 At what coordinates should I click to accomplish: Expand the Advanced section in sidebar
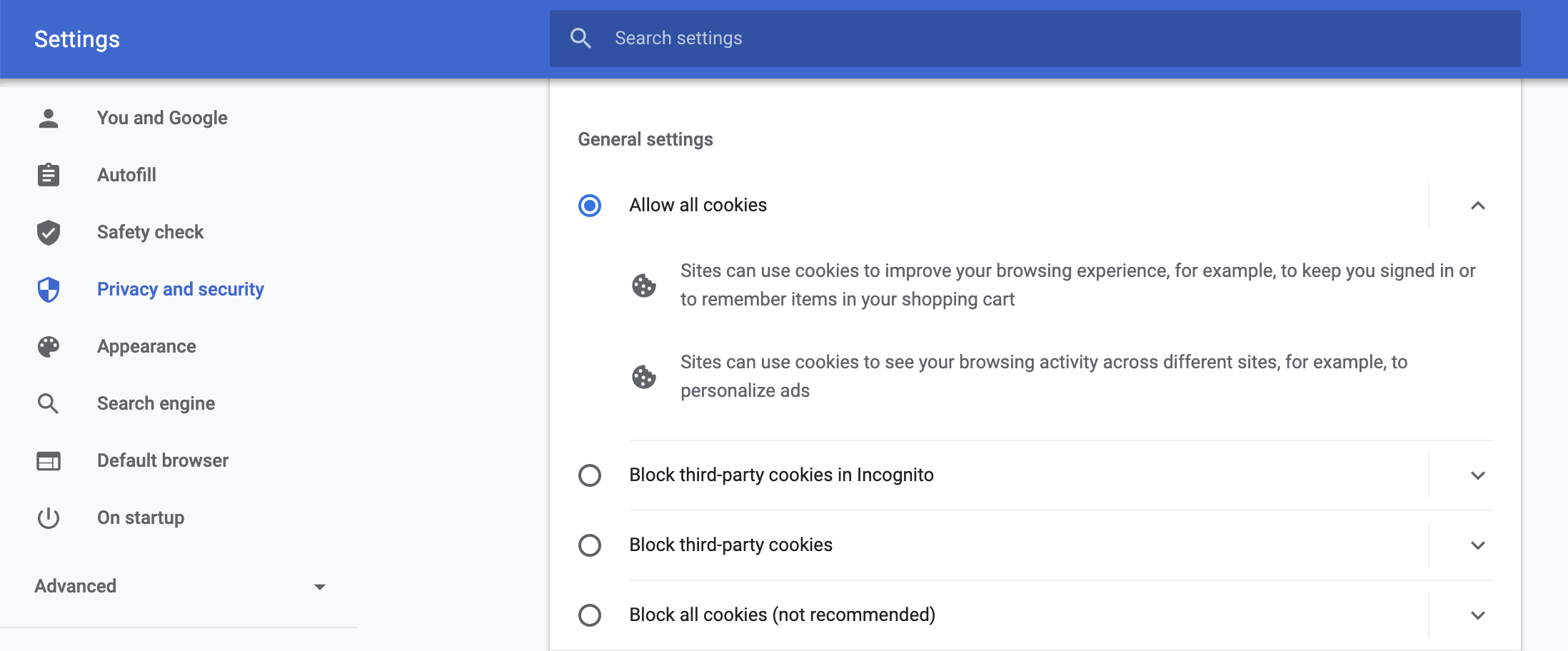179,586
